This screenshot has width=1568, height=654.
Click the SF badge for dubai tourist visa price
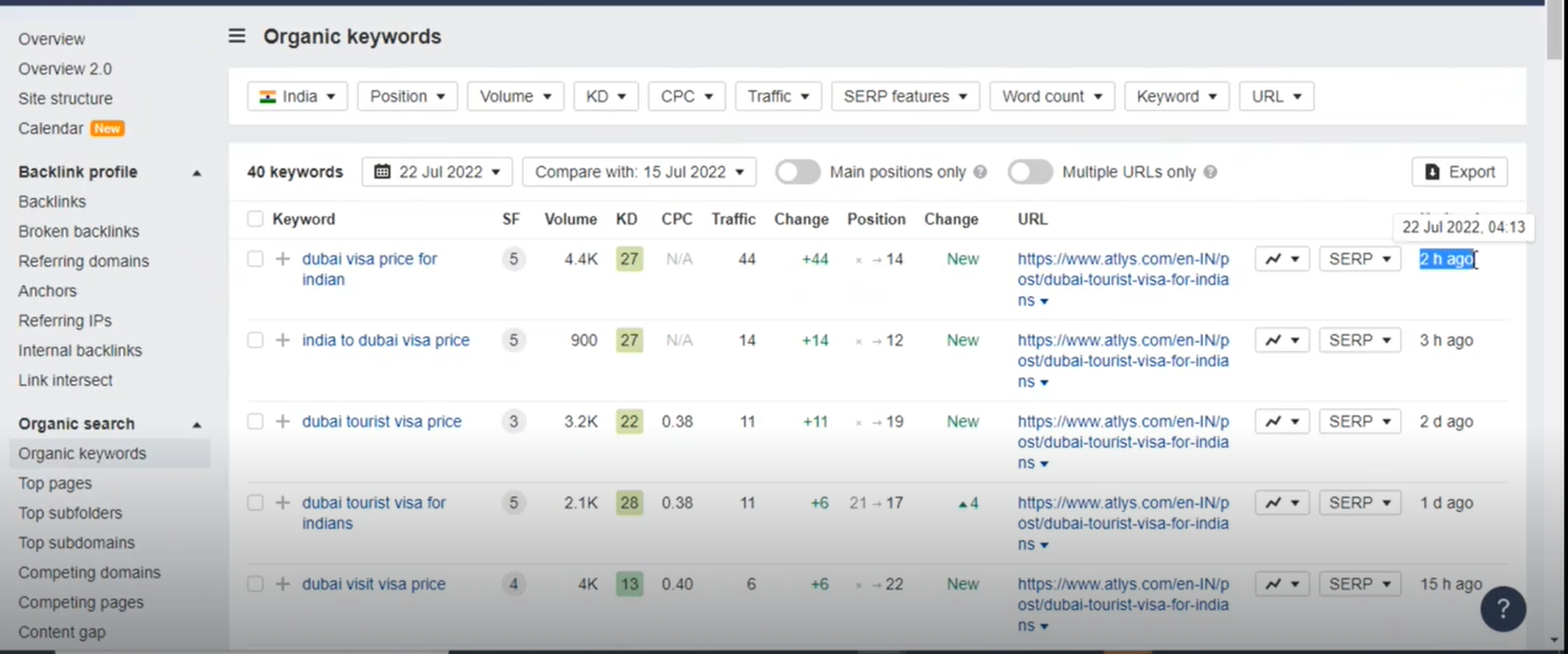point(513,421)
